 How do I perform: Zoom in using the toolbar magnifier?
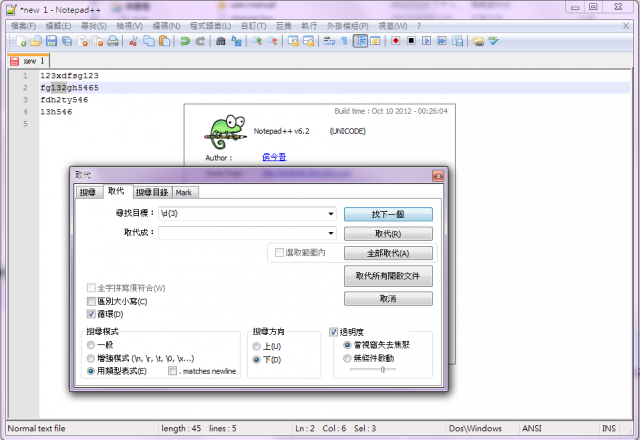tap(257, 41)
